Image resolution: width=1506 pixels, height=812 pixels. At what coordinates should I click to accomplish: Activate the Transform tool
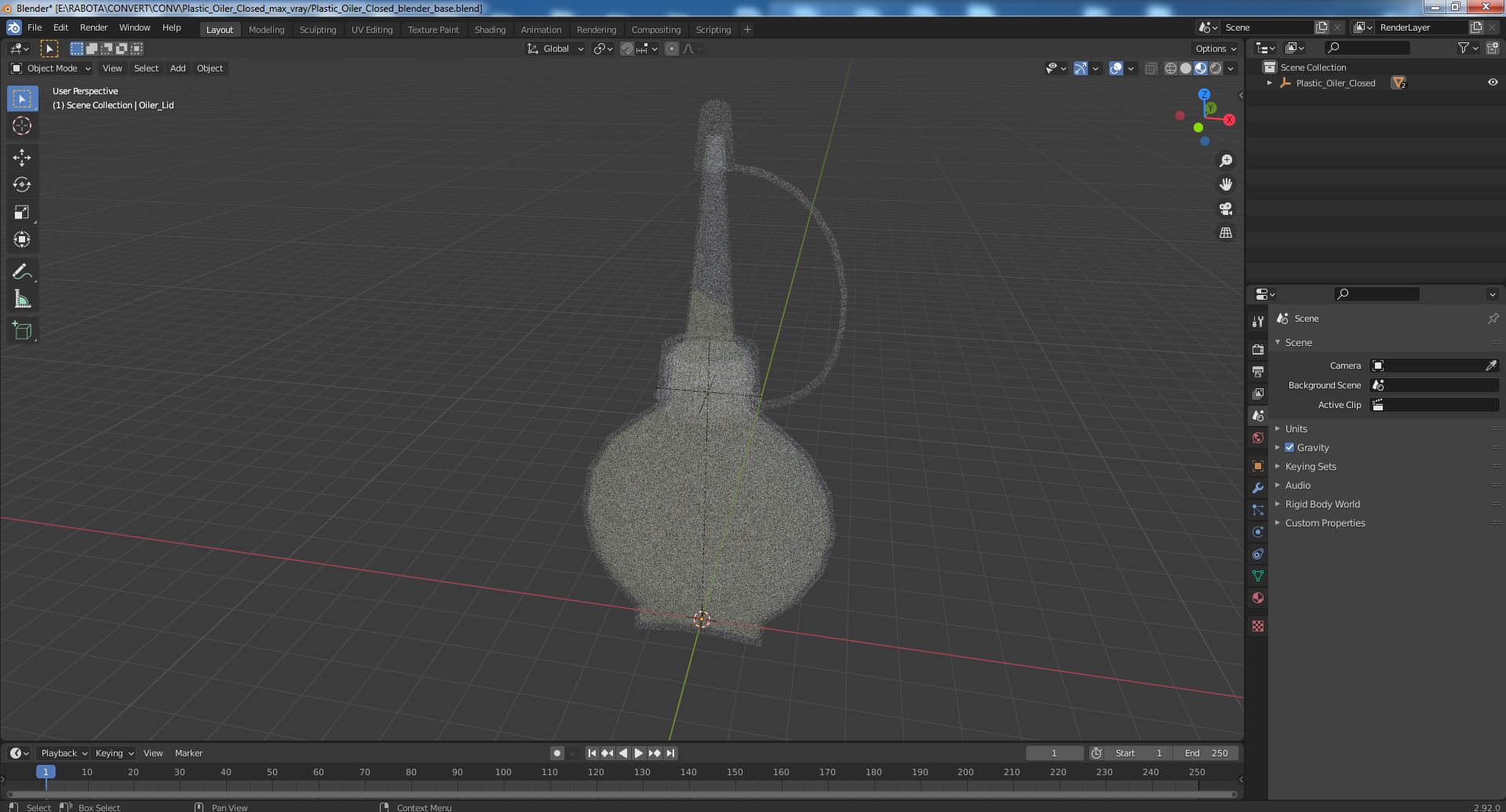click(22, 239)
